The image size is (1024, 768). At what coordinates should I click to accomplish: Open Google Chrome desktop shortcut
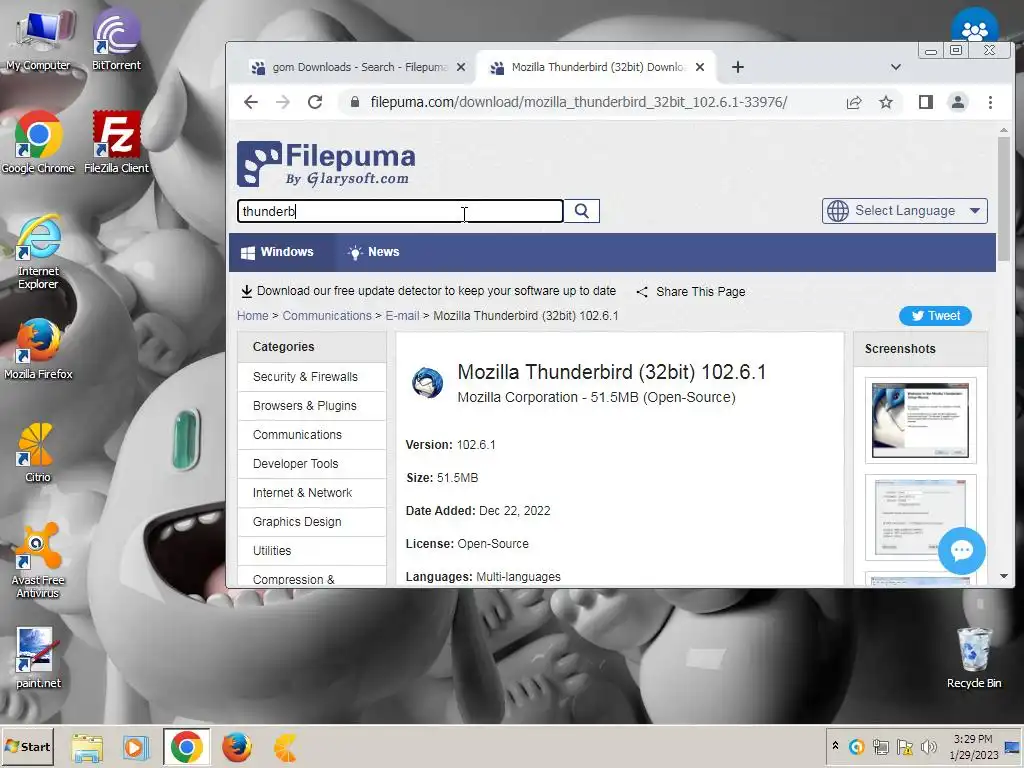38,142
